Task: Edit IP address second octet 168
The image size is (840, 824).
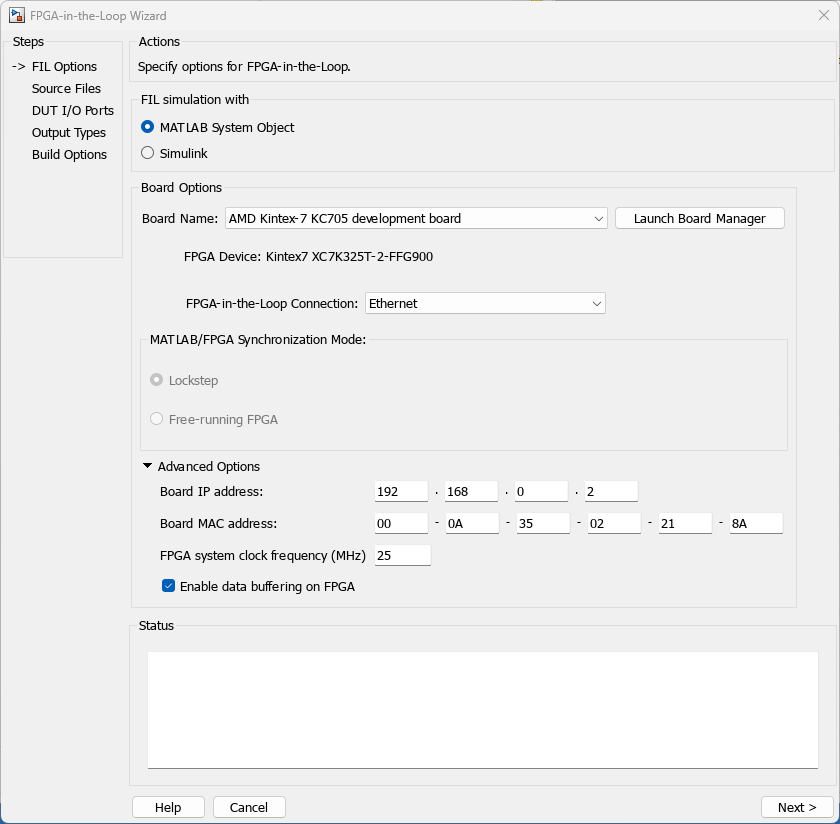Action: point(471,491)
